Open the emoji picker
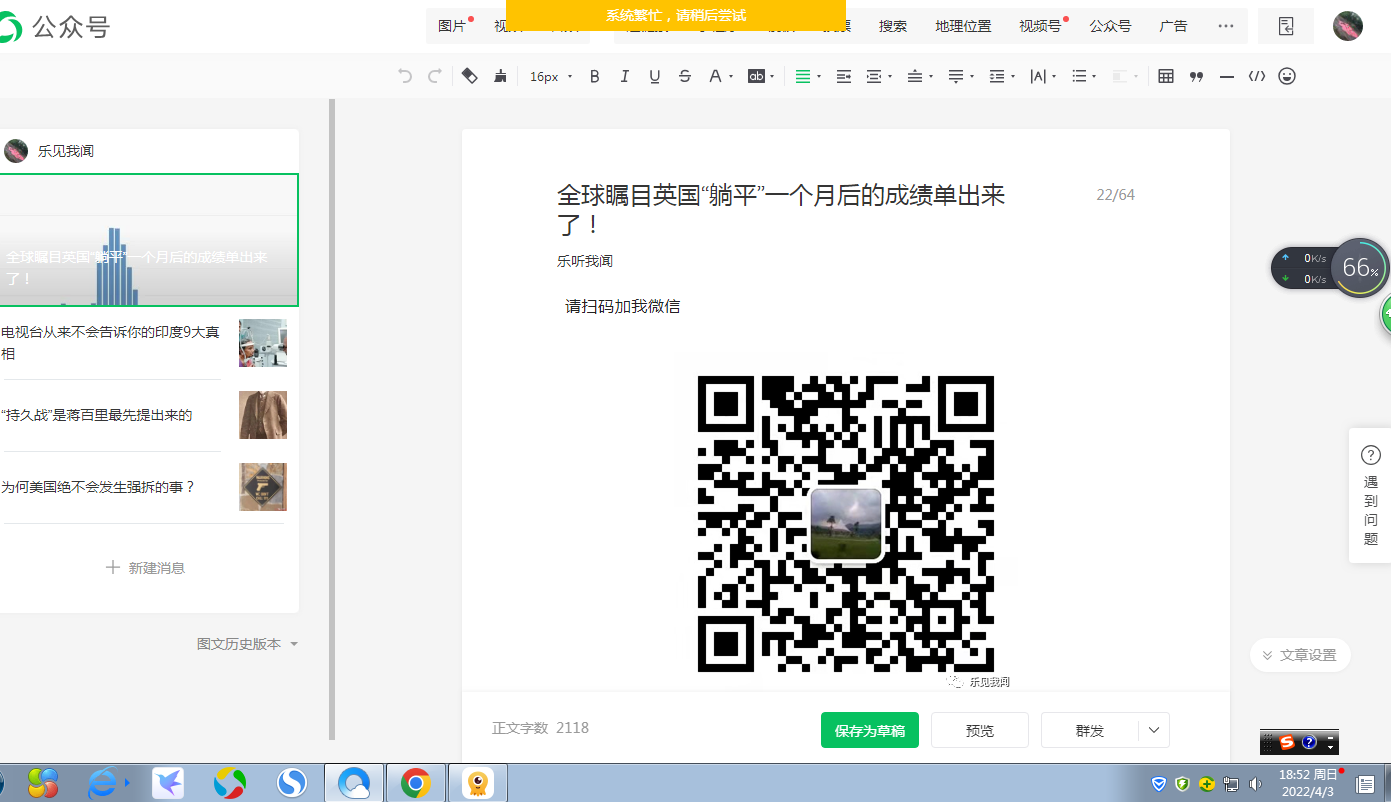 coord(1287,76)
